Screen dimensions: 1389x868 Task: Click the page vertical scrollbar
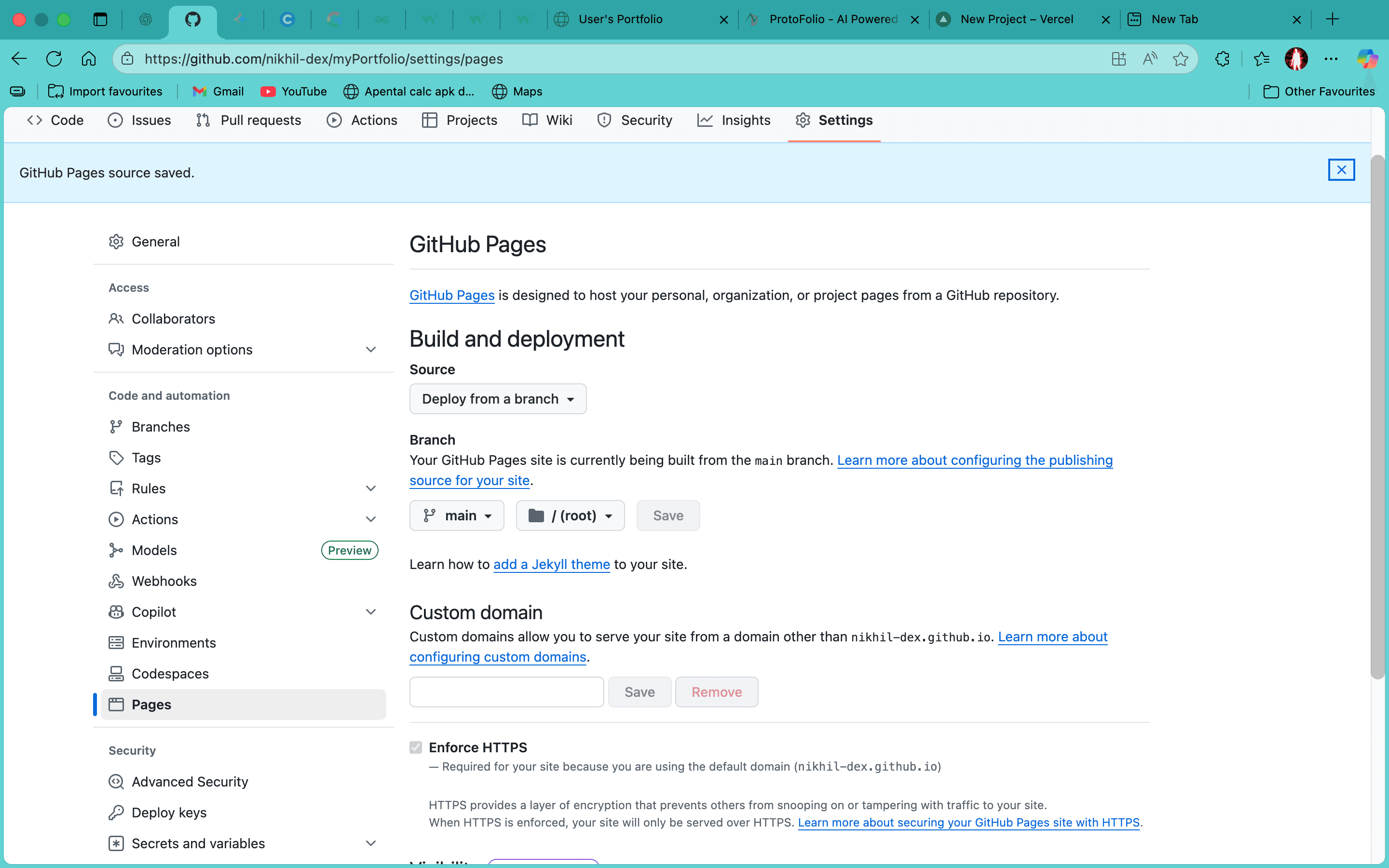(1377, 416)
